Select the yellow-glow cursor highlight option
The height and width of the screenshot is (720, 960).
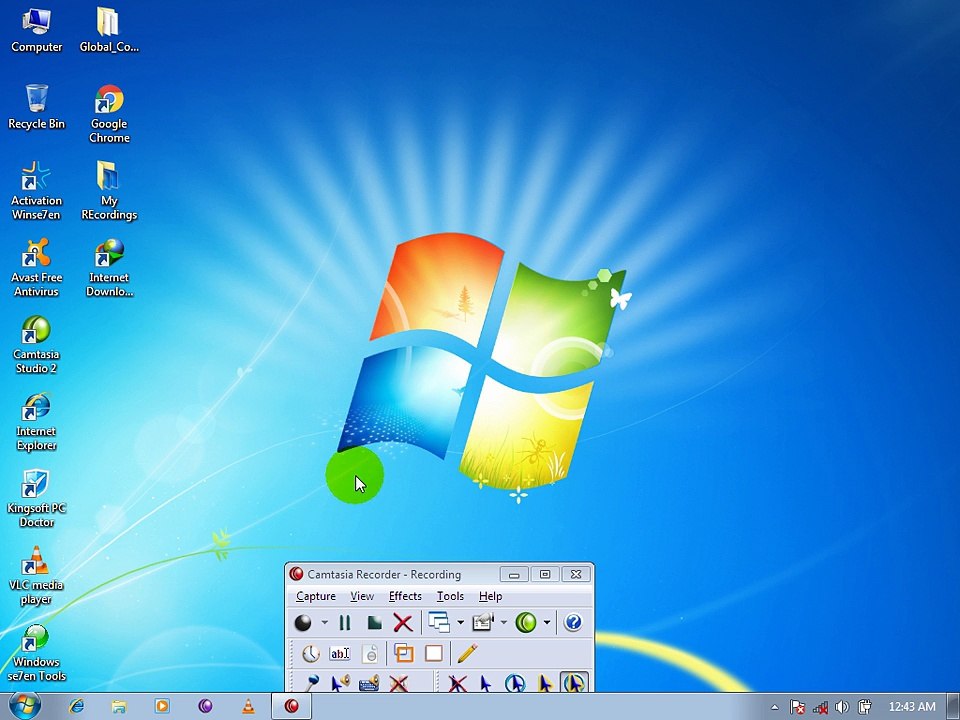(544, 683)
